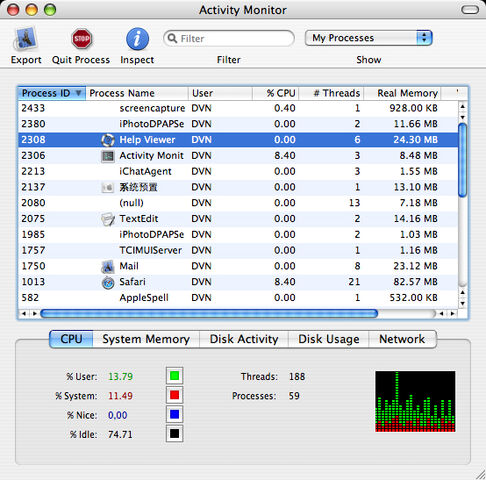Open the My Processes show dropdown

pyautogui.click(x=368, y=38)
